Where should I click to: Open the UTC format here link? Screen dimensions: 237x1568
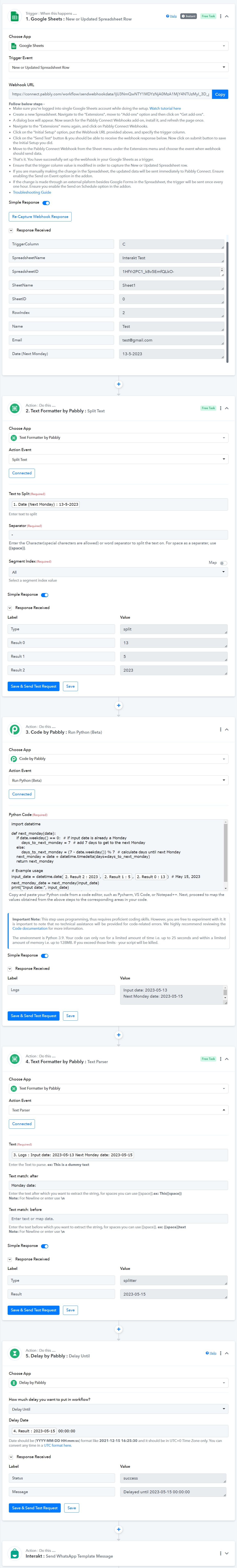[x=57, y=1446]
